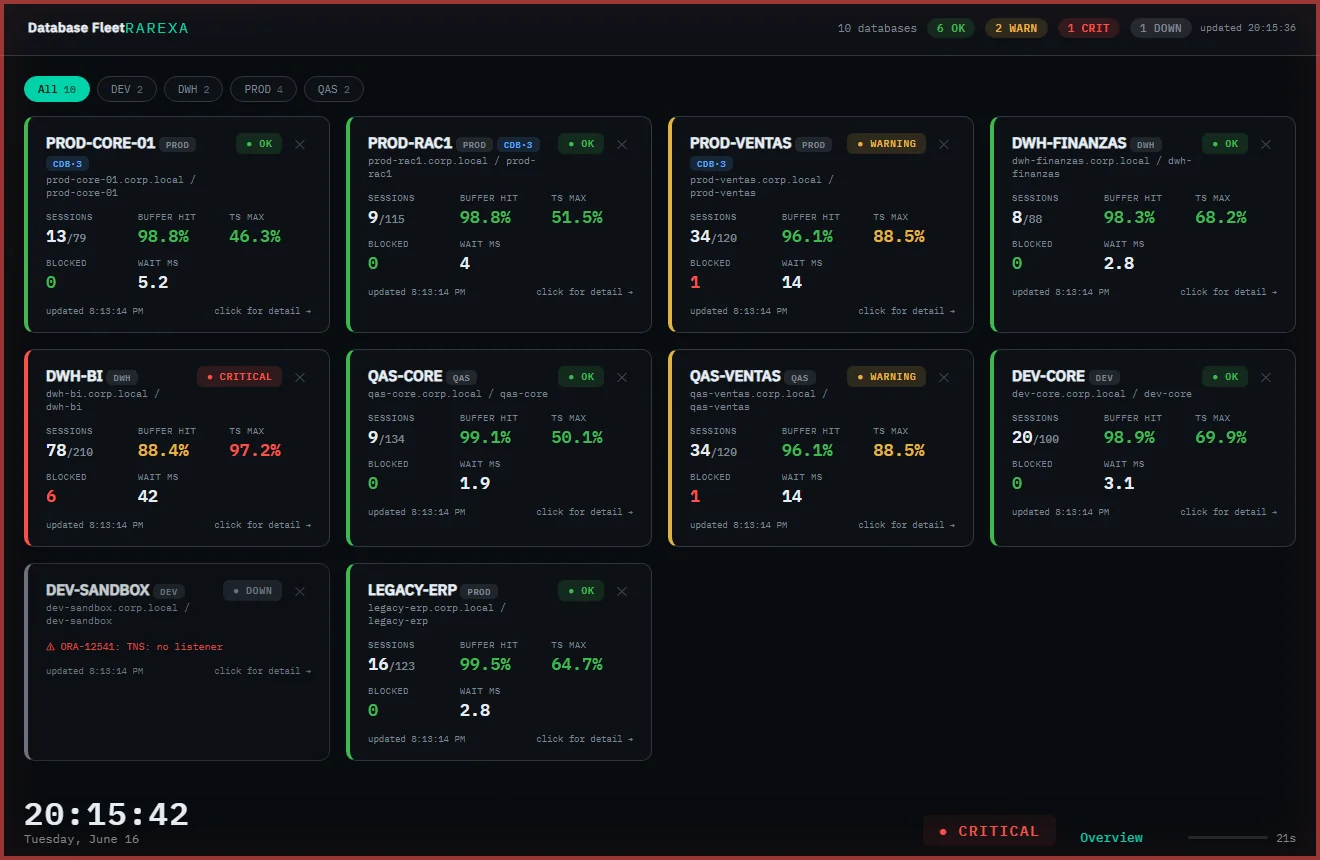Remove the PROD-VENTAS card using X
Viewport: 1320px width, 860px height.
point(944,144)
